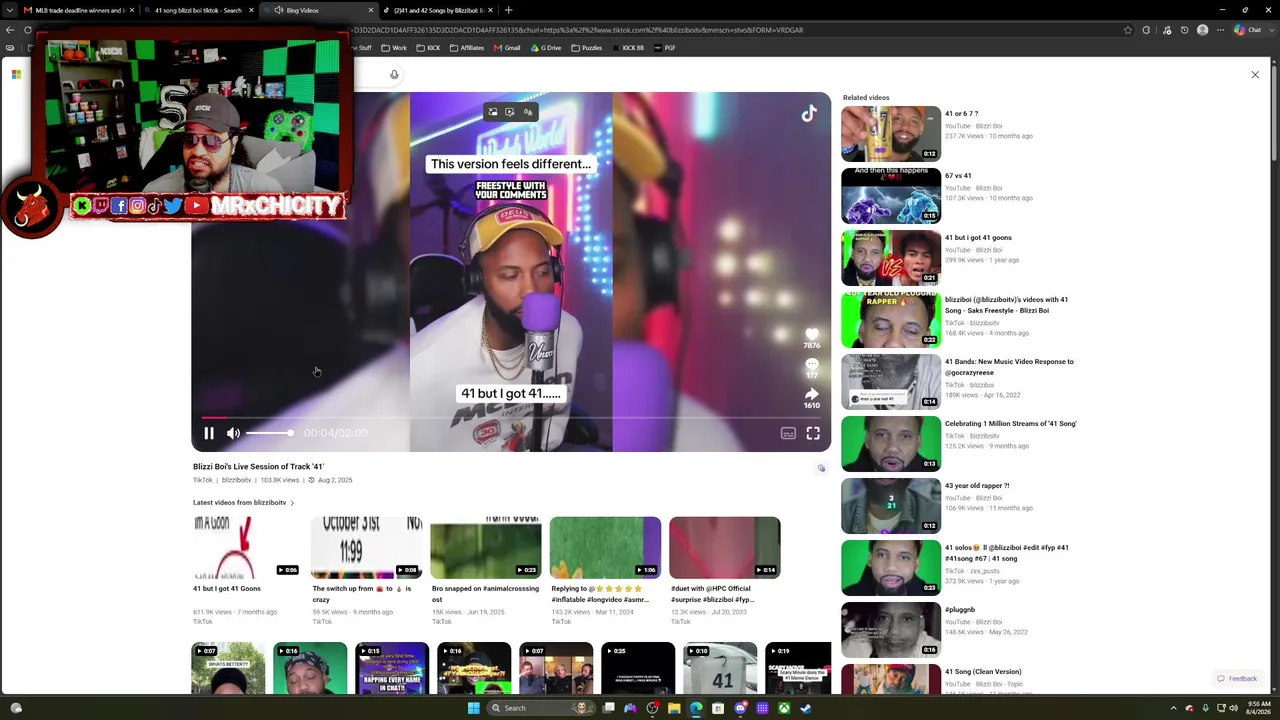Adjust the video volume slider

pyautogui.click(x=269, y=433)
